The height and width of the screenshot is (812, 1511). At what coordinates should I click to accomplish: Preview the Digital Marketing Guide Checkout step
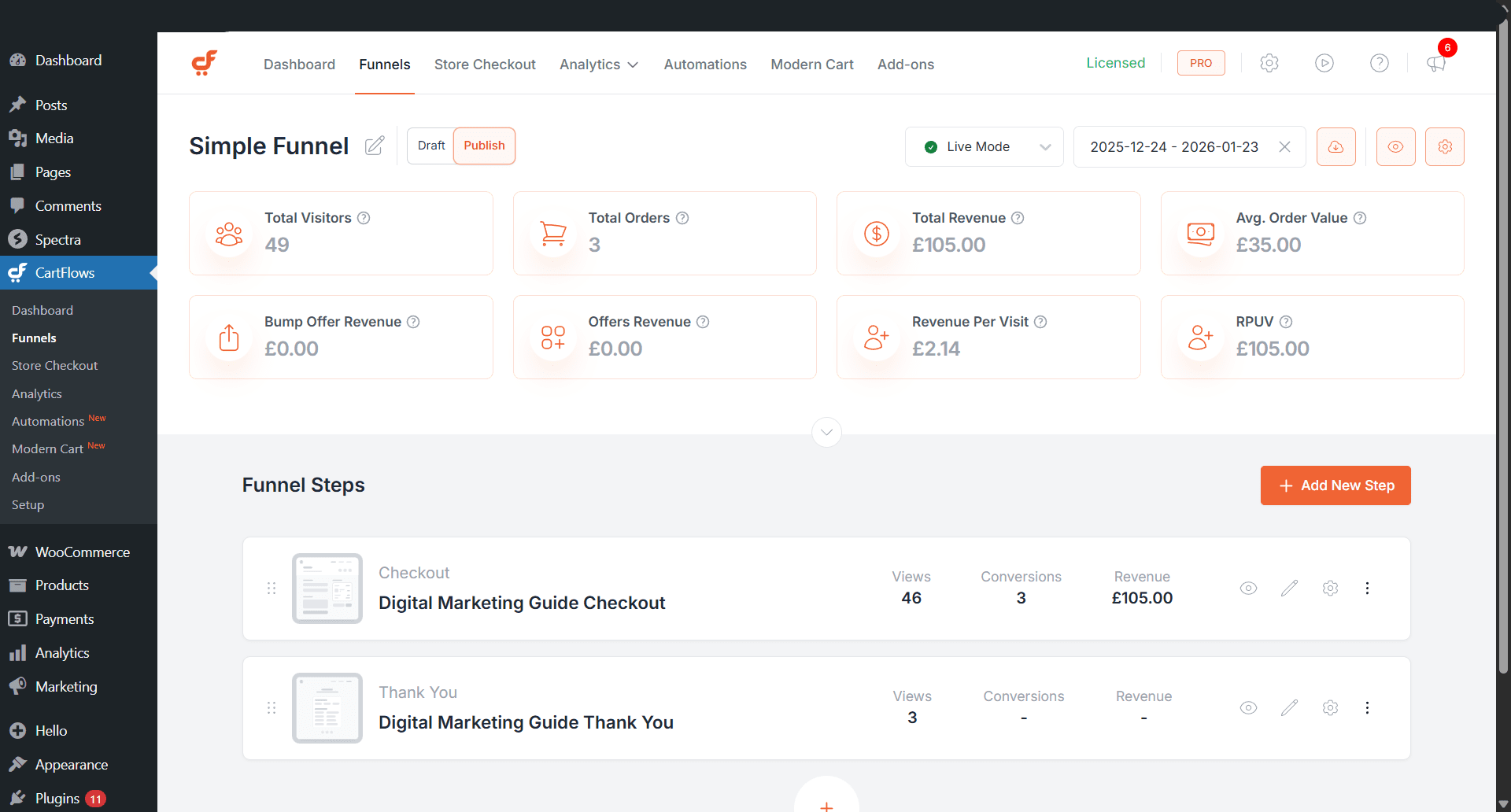(x=1248, y=588)
